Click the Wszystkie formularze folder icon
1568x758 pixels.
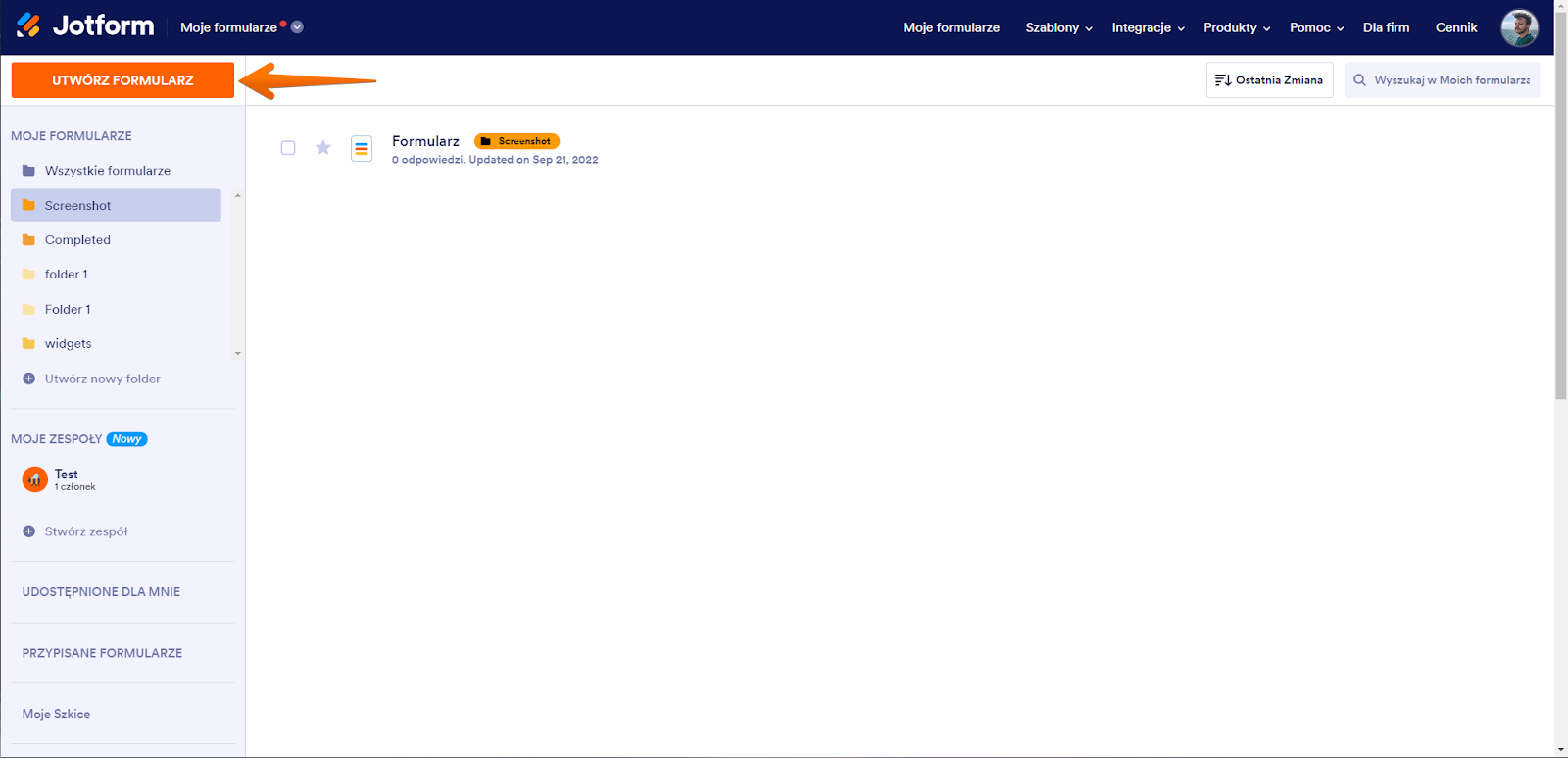click(x=28, y=171)
